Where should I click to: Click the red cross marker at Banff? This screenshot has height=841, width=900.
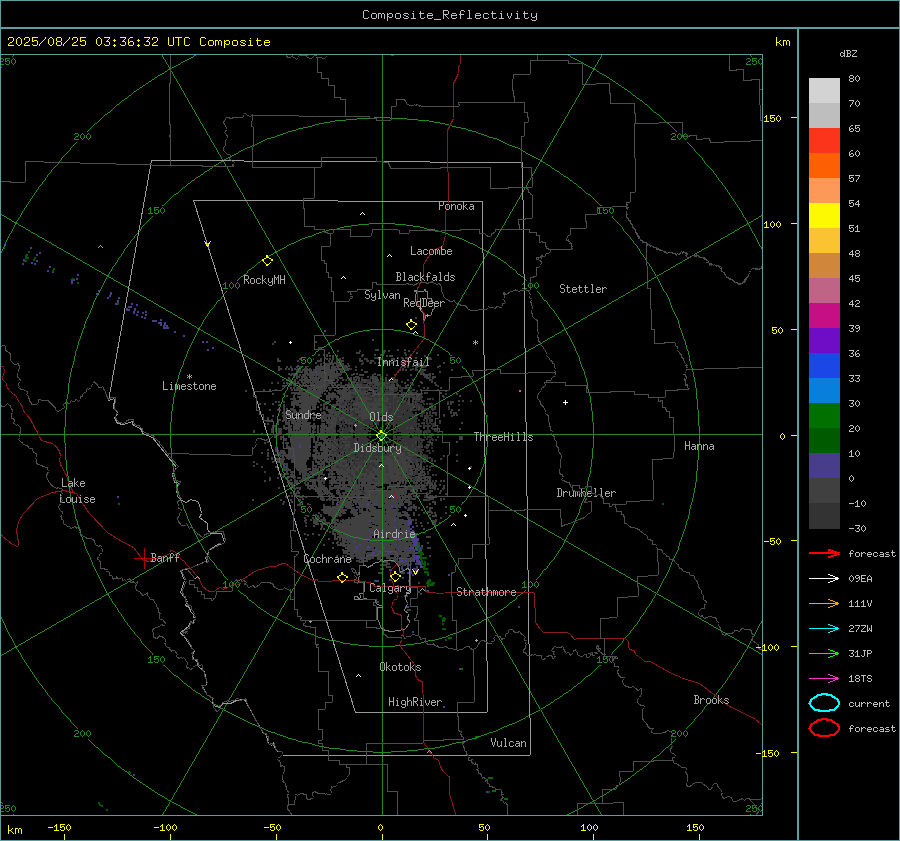[x=143, y=558]
